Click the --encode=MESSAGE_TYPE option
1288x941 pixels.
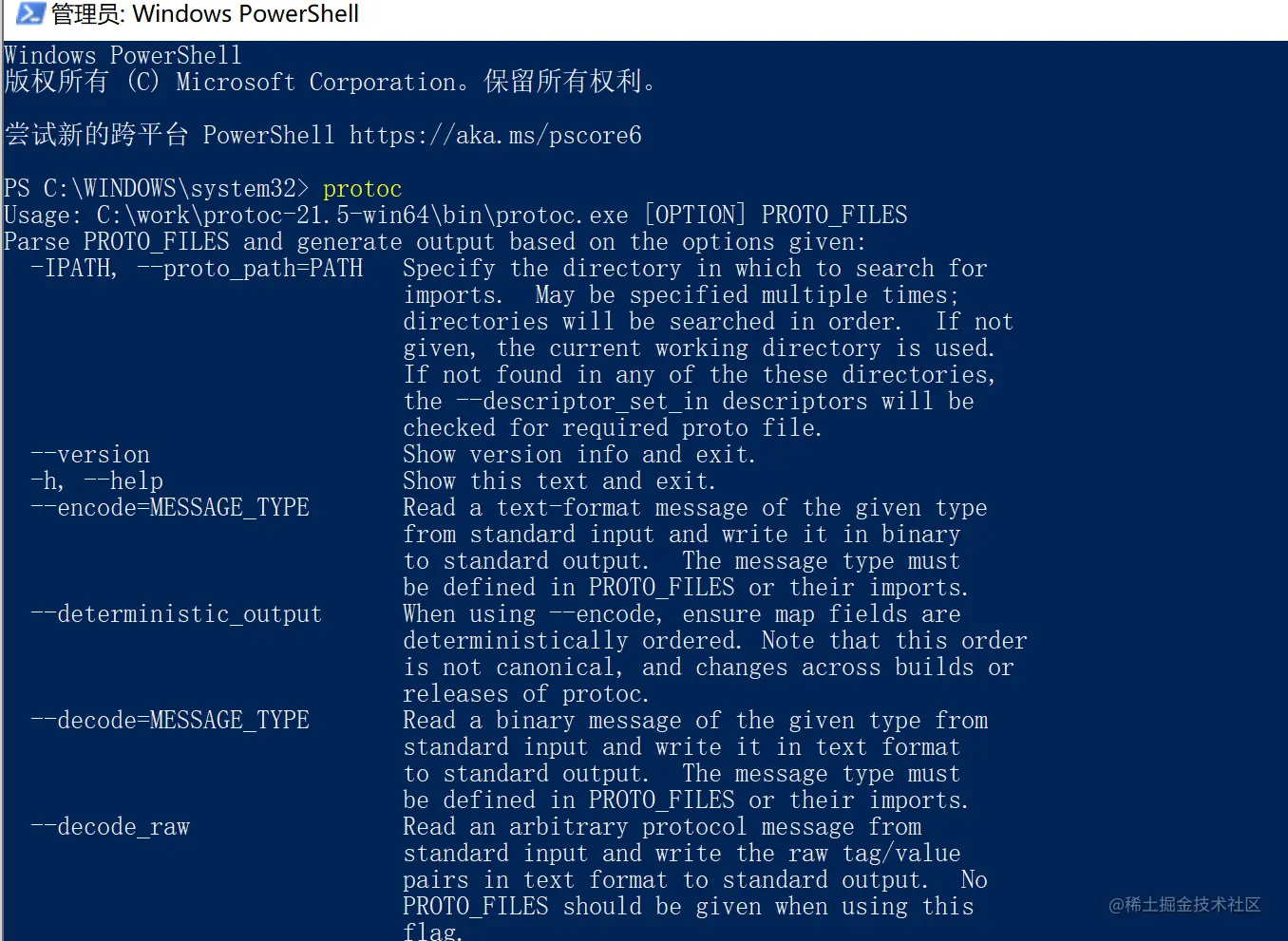pyautogui.click(x=170, y=508)
